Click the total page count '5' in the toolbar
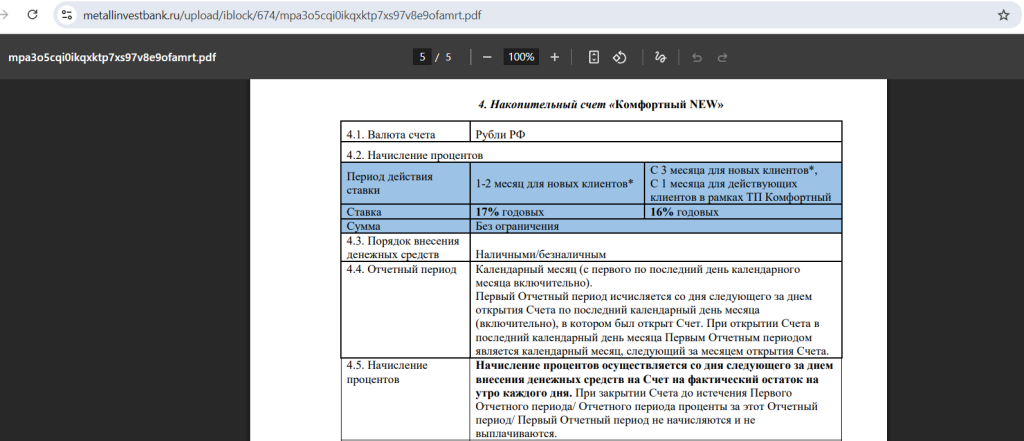This screenshot has width=1024, height=441. (x=448, y=57)
